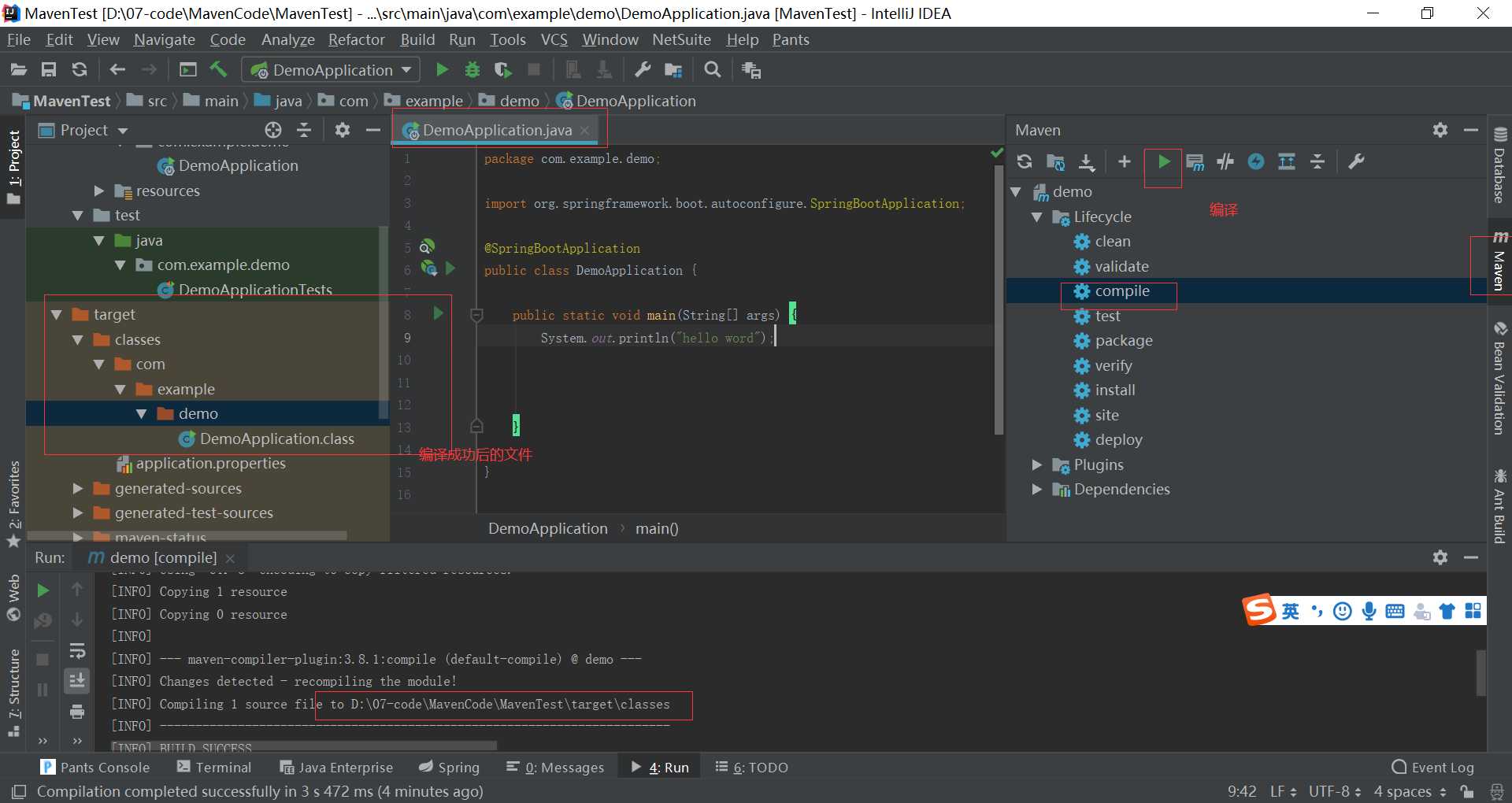Expand the generated-sources folder
1512x803 pixels.
77,489
